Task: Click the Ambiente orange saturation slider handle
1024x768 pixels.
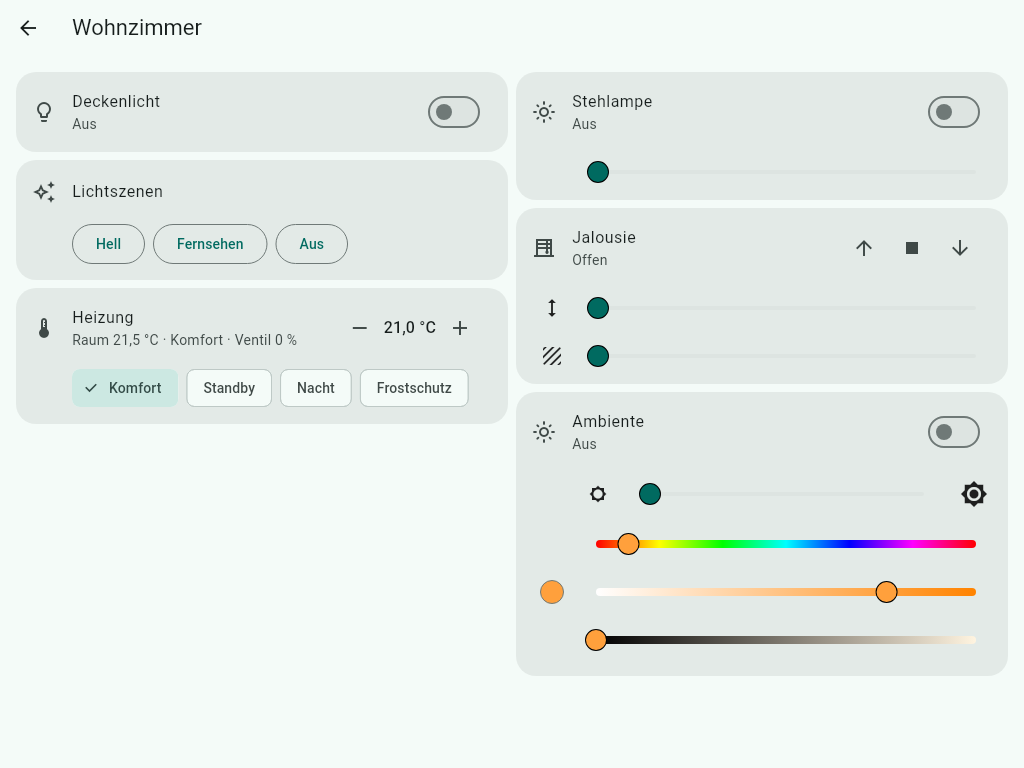Action: tap(886, 592)
